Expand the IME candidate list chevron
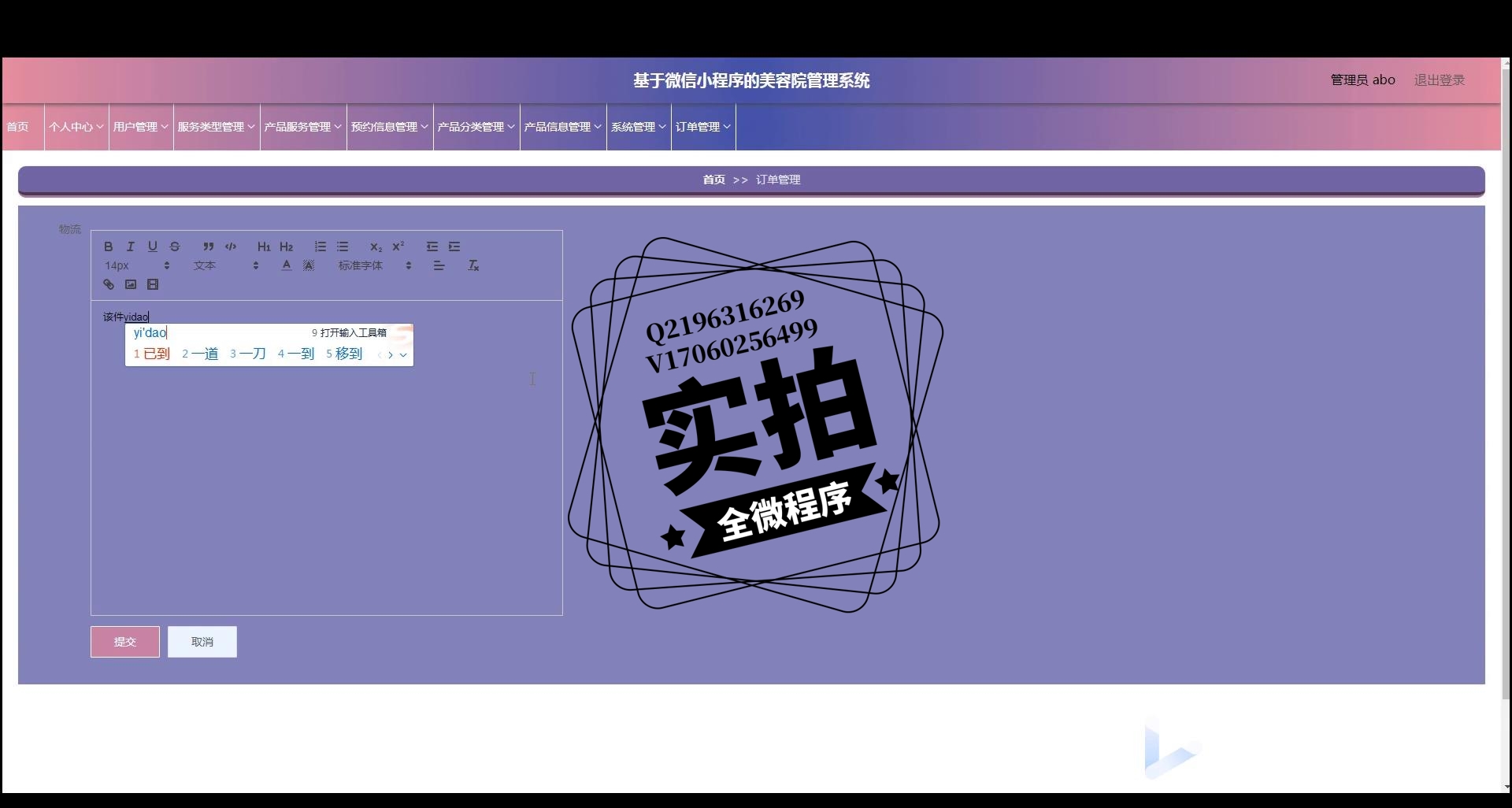Image resolution: width=1512 pixels, height=808 pixels. tap(403, 355)
